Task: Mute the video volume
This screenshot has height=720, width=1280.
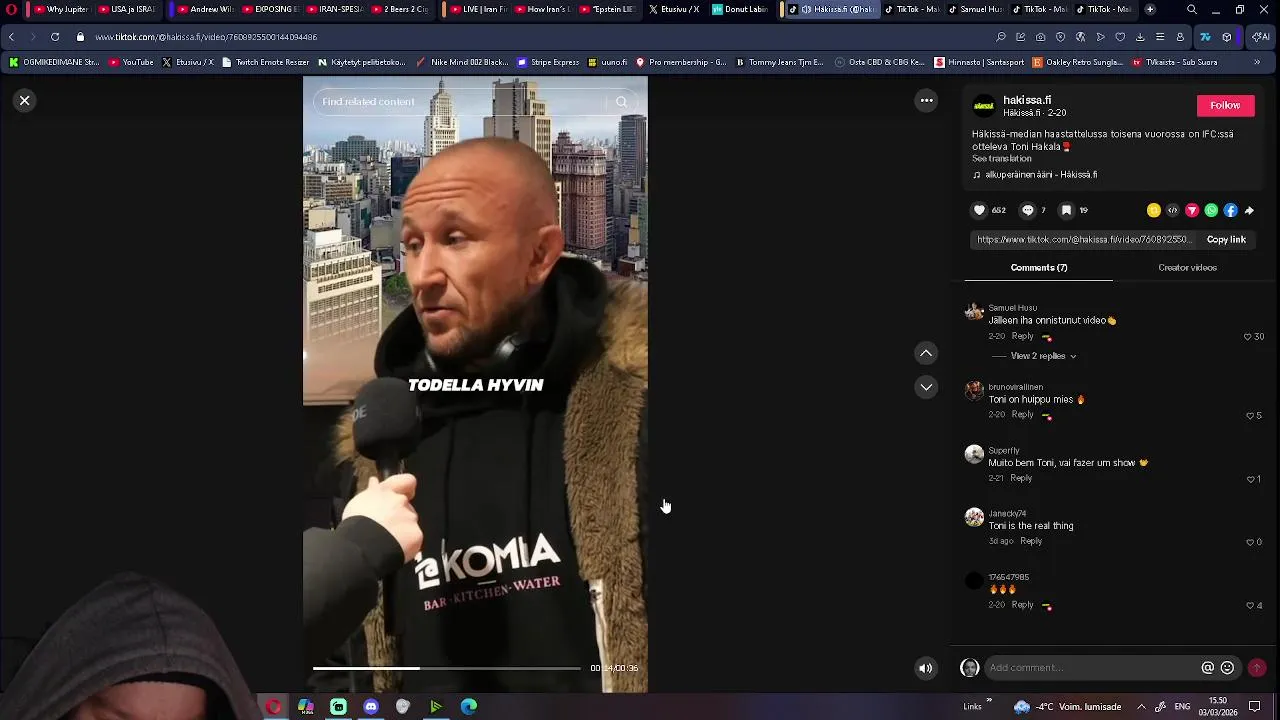Action: coord(926,668)
